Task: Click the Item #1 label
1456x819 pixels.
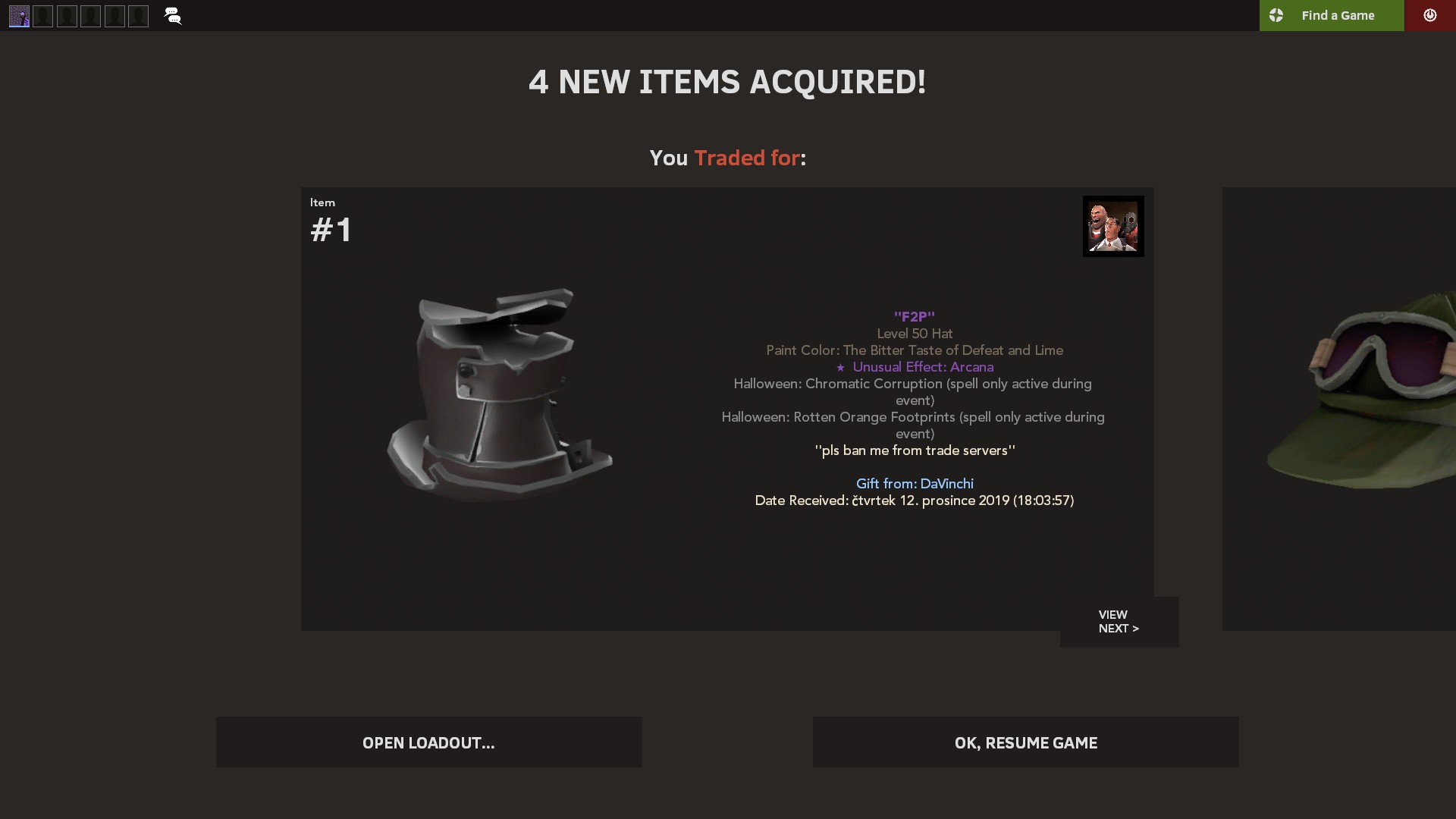Action: (x=331, y=222)
